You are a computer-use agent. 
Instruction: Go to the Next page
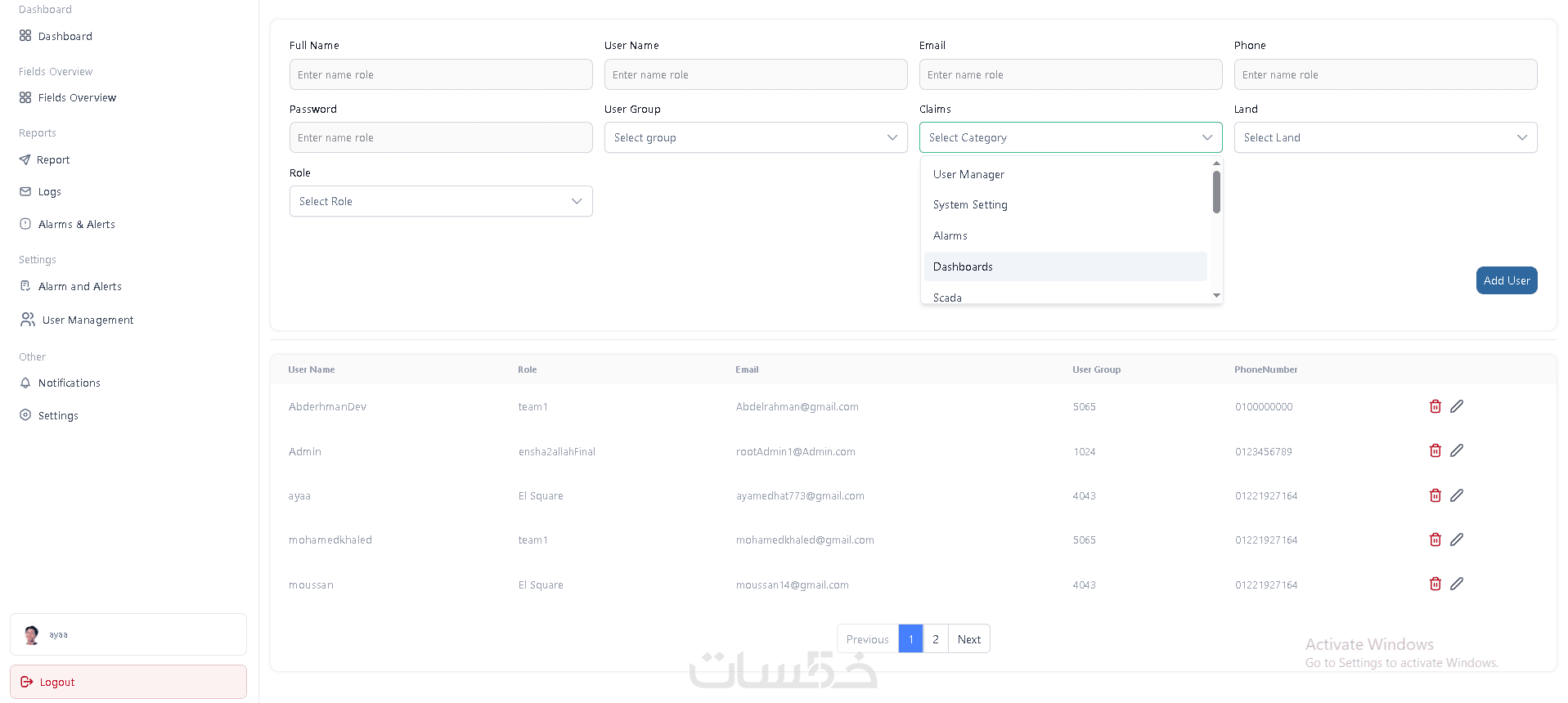pyautogui.click(x=969, y=639)
